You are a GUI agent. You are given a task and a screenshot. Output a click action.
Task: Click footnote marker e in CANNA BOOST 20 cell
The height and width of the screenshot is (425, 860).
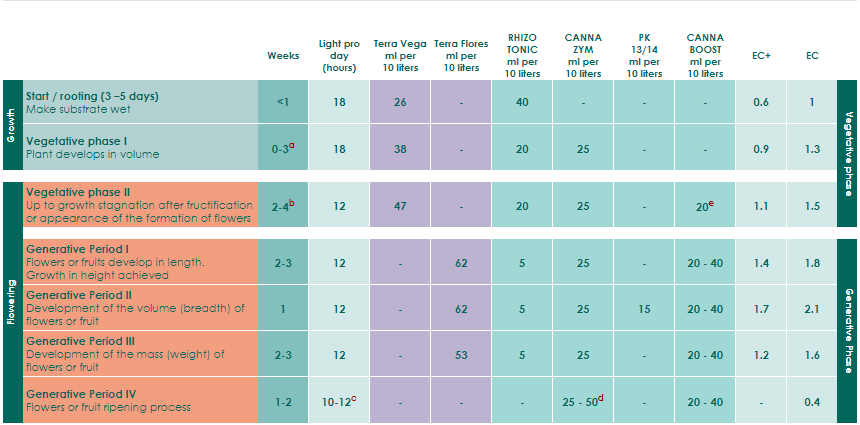click(711, 203)
